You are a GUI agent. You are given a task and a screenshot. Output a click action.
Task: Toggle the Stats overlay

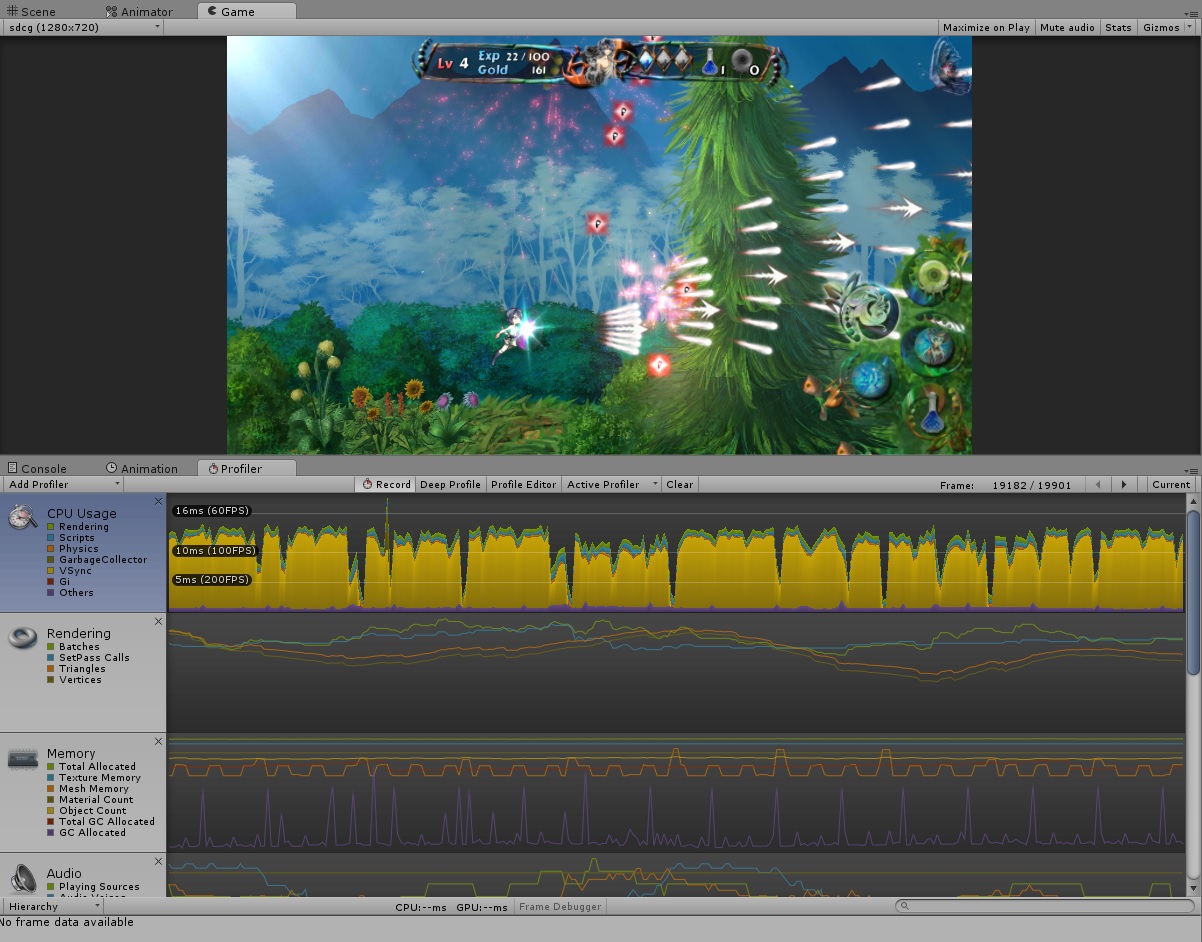(1118, 28)
